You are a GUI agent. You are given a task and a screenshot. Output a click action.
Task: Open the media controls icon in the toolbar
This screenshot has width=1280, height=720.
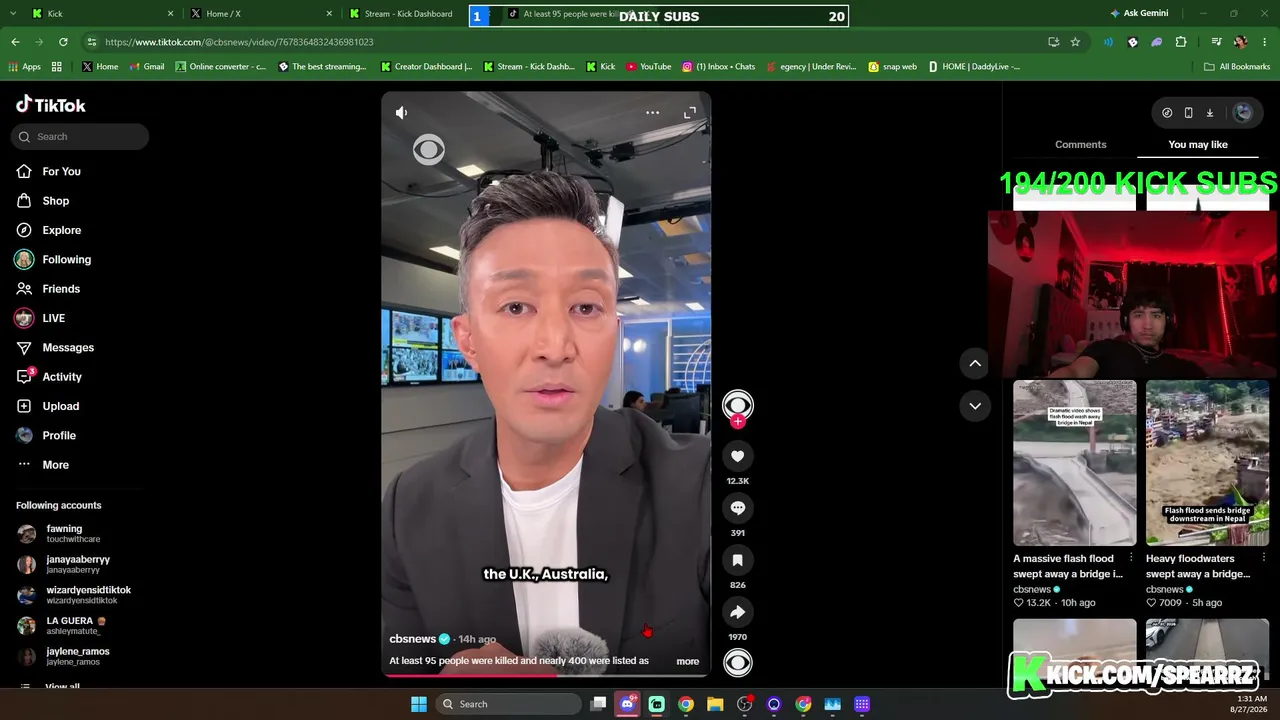click(x=1216, y=42)
